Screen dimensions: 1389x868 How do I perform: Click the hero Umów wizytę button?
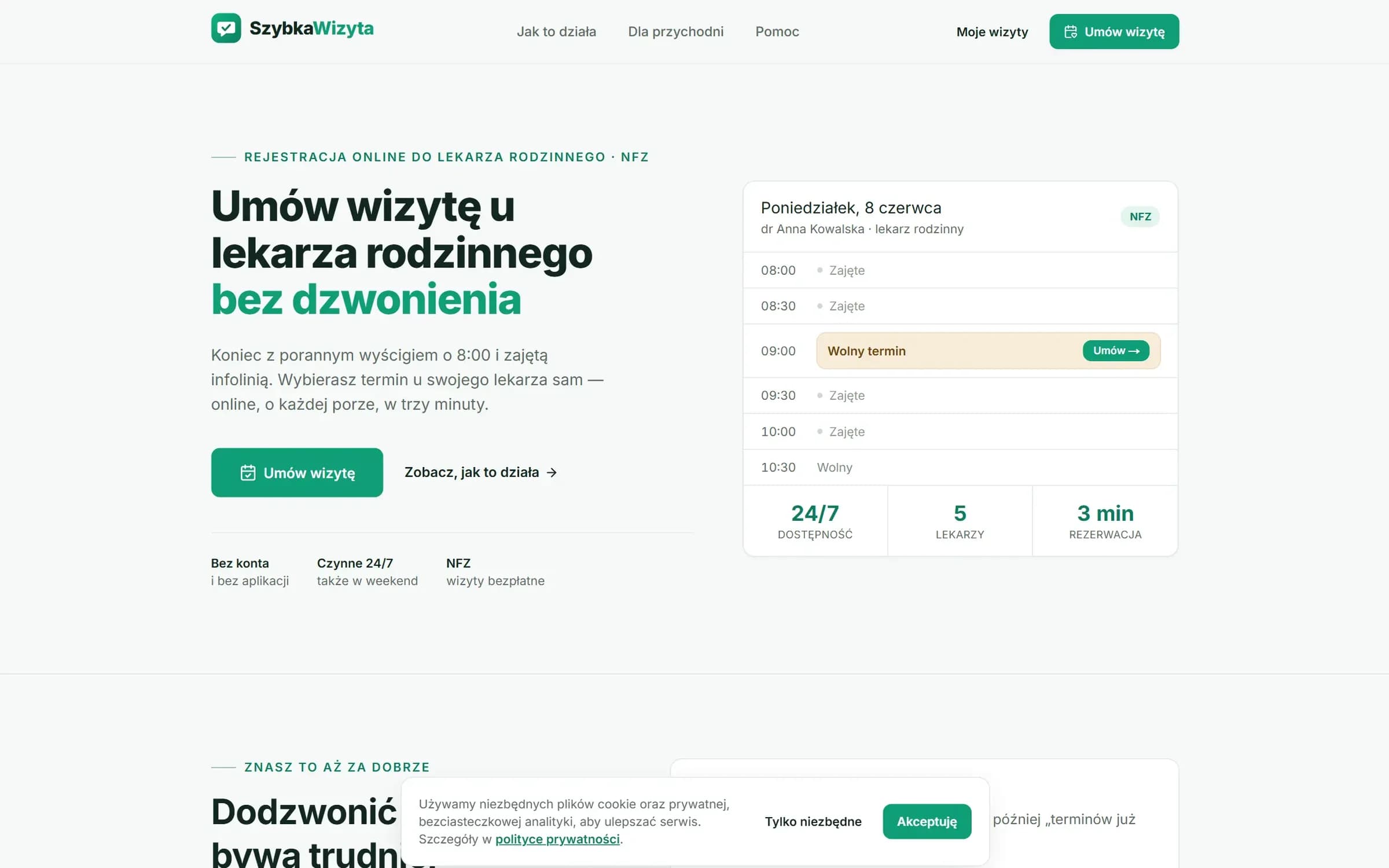297,473
